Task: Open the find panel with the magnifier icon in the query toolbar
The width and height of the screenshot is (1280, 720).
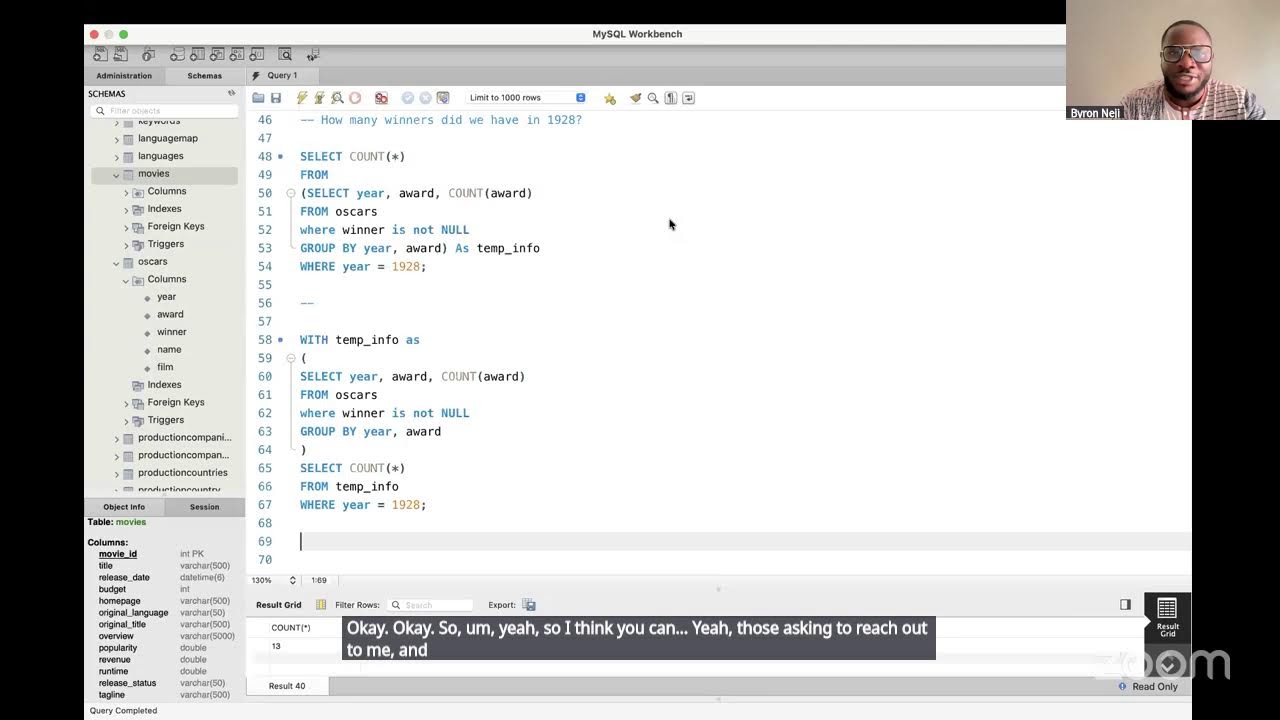Action: click(653, 98)
